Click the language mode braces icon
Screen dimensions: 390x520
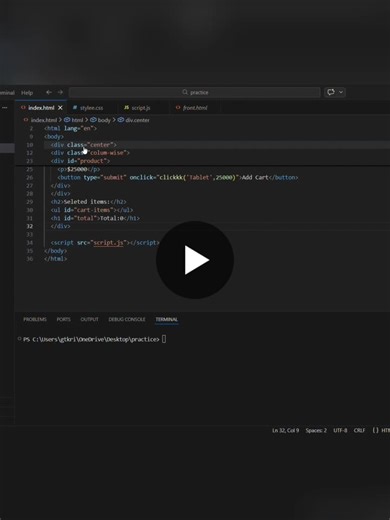click(375, 430)
